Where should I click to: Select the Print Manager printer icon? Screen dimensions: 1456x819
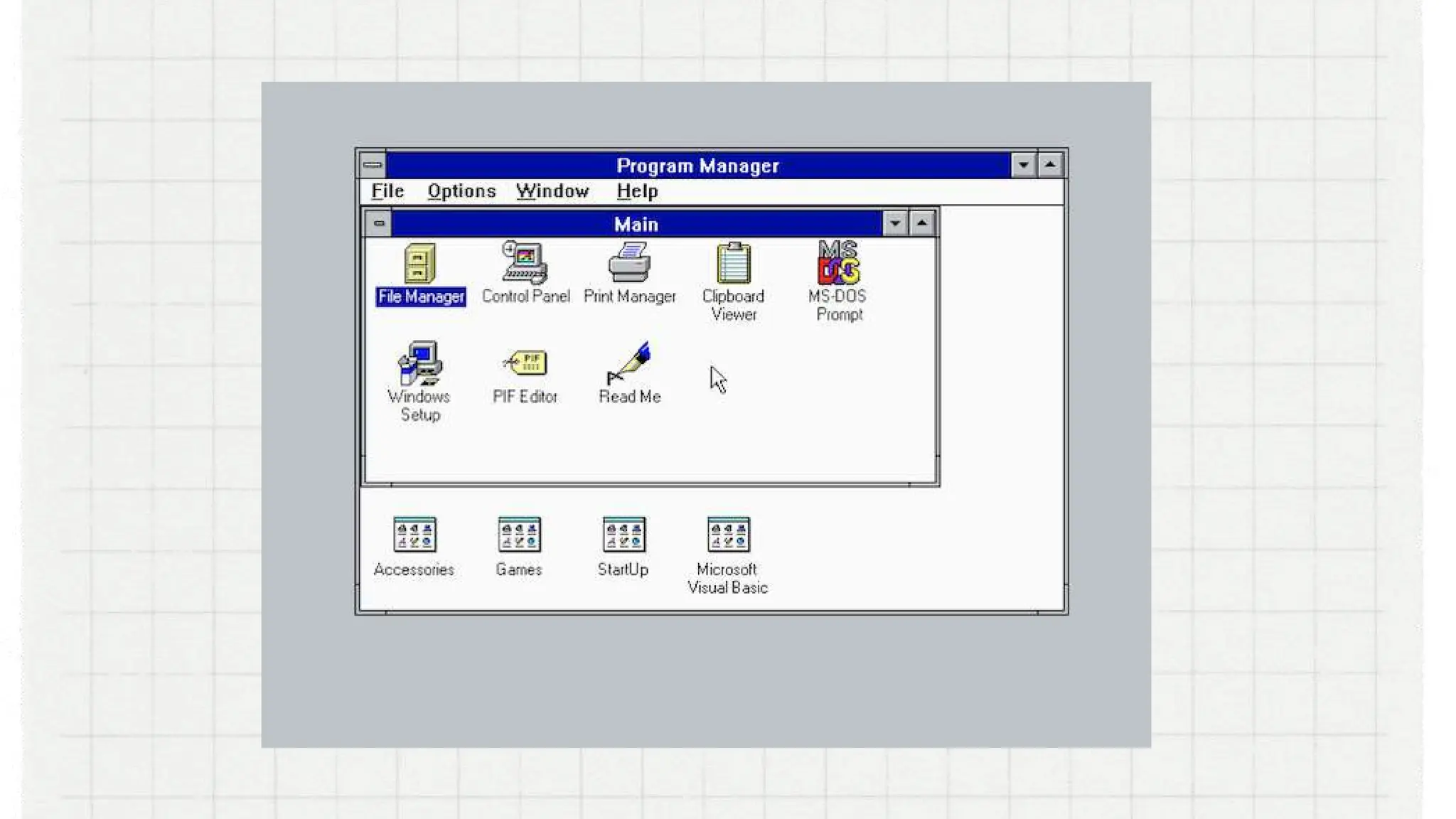pyautogui.click(x=629, y=262)
